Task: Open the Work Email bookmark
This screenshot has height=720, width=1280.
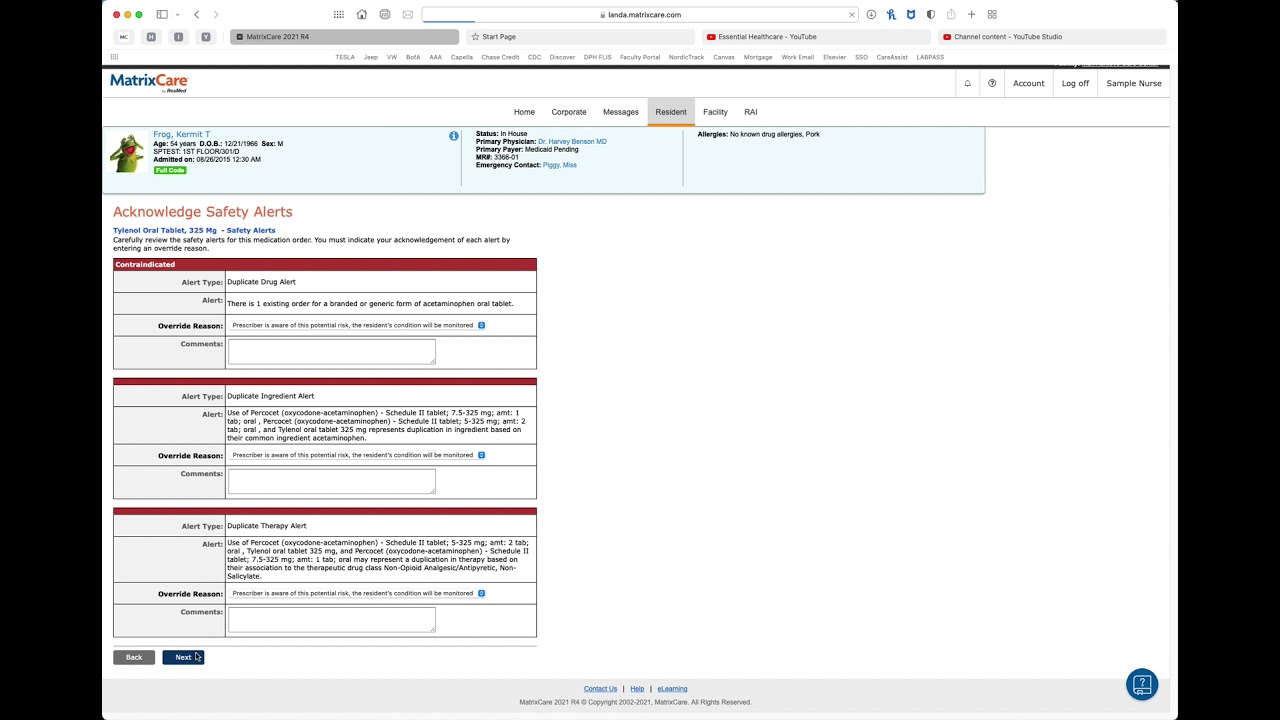Action: click(798, 57)
